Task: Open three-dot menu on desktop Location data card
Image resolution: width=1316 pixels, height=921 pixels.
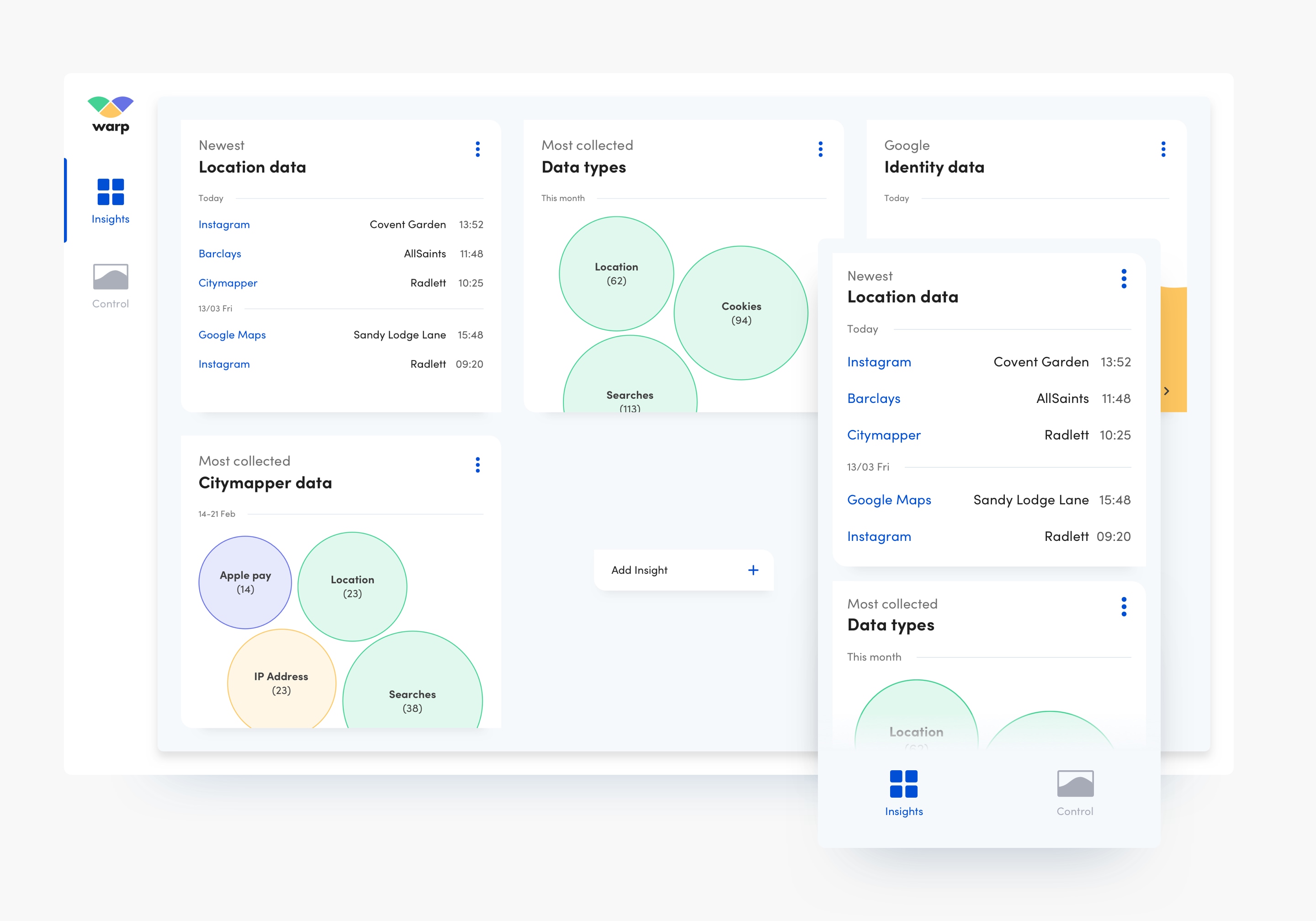Action: click(478, 149)
